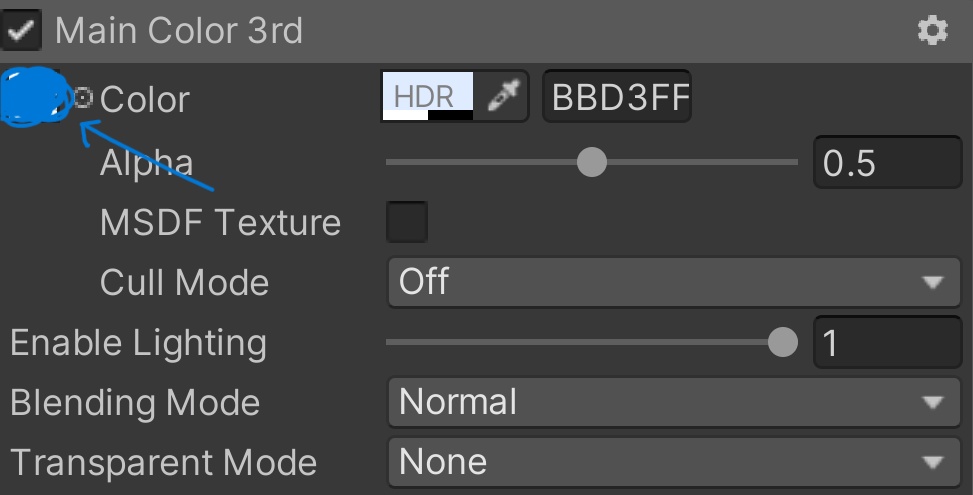973x495 pixels.
Task: Open the Cull Mode dropdown
Action: click(666, 282)
